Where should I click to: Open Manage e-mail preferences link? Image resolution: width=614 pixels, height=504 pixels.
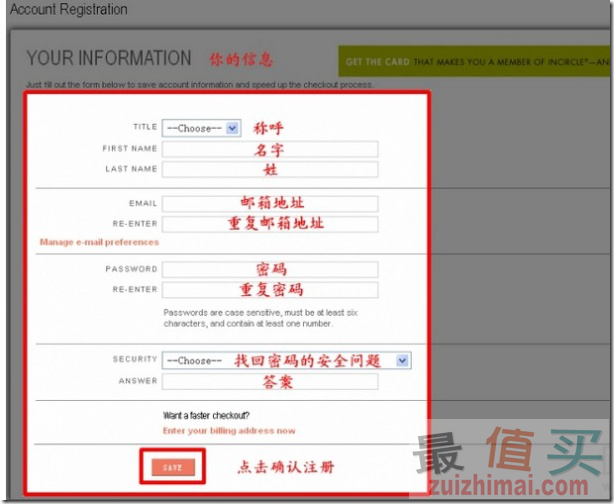click(99, 242)
